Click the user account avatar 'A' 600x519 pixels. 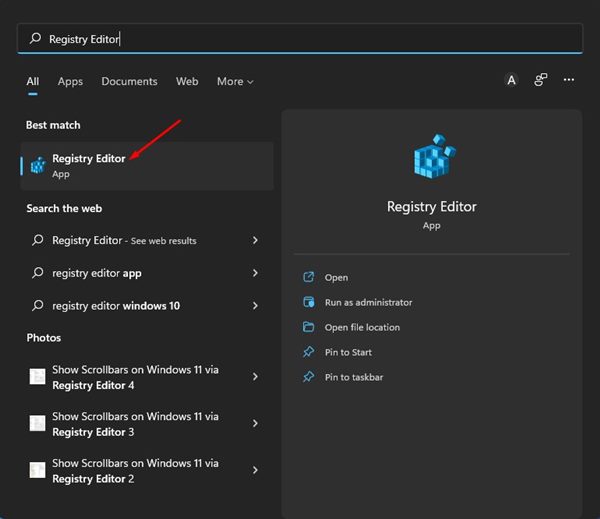512,81
